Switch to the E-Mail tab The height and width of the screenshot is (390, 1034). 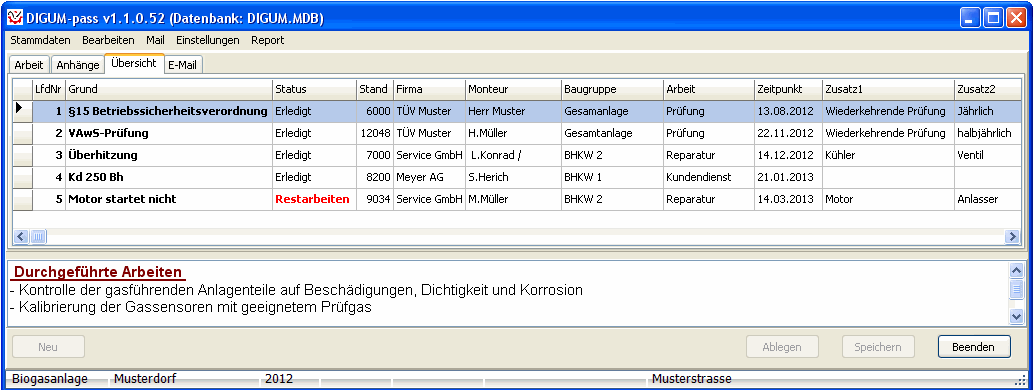tap(184, 65)
